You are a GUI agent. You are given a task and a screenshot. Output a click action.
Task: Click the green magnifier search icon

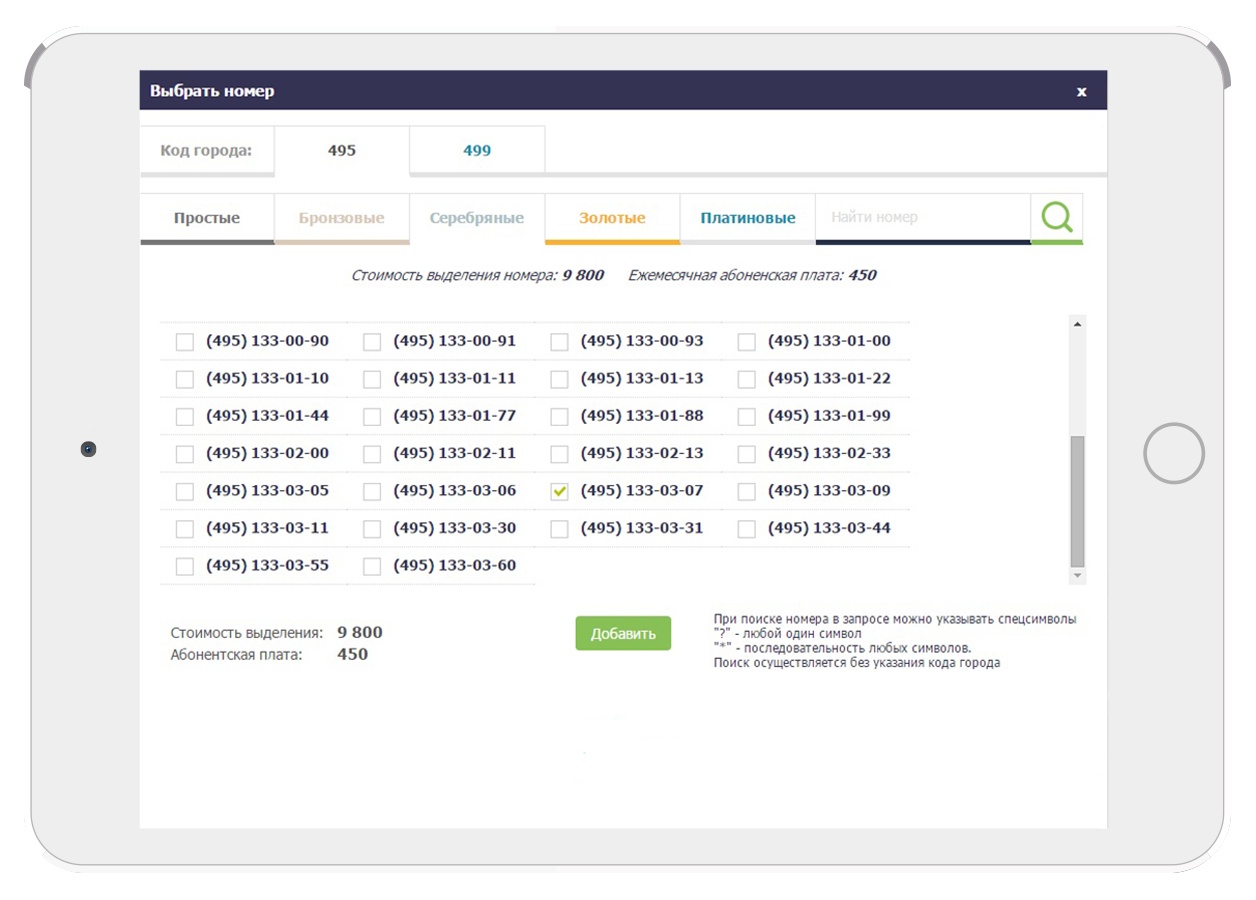(x=1057, y=217)
